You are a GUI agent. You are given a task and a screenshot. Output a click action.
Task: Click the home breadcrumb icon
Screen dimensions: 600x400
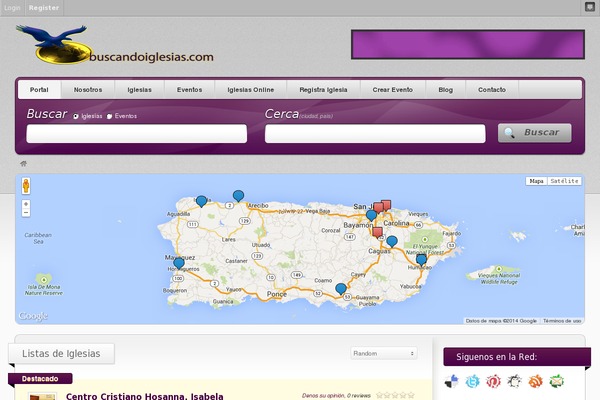point(23,163)
